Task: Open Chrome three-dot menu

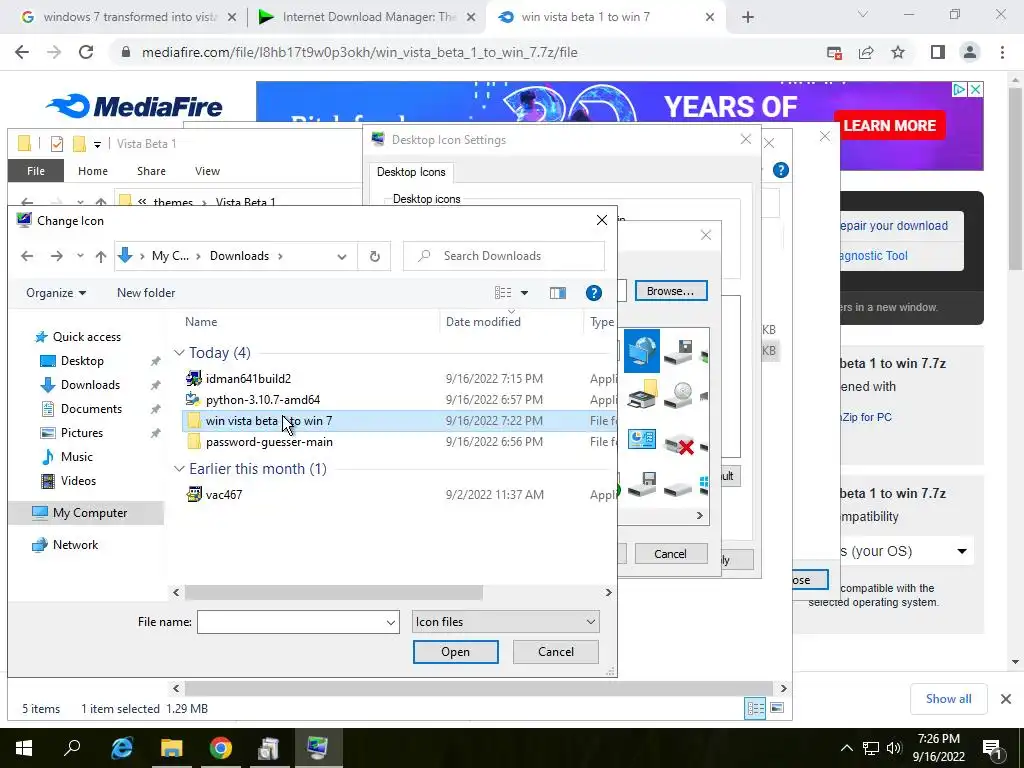Action: click(1002, 52)
